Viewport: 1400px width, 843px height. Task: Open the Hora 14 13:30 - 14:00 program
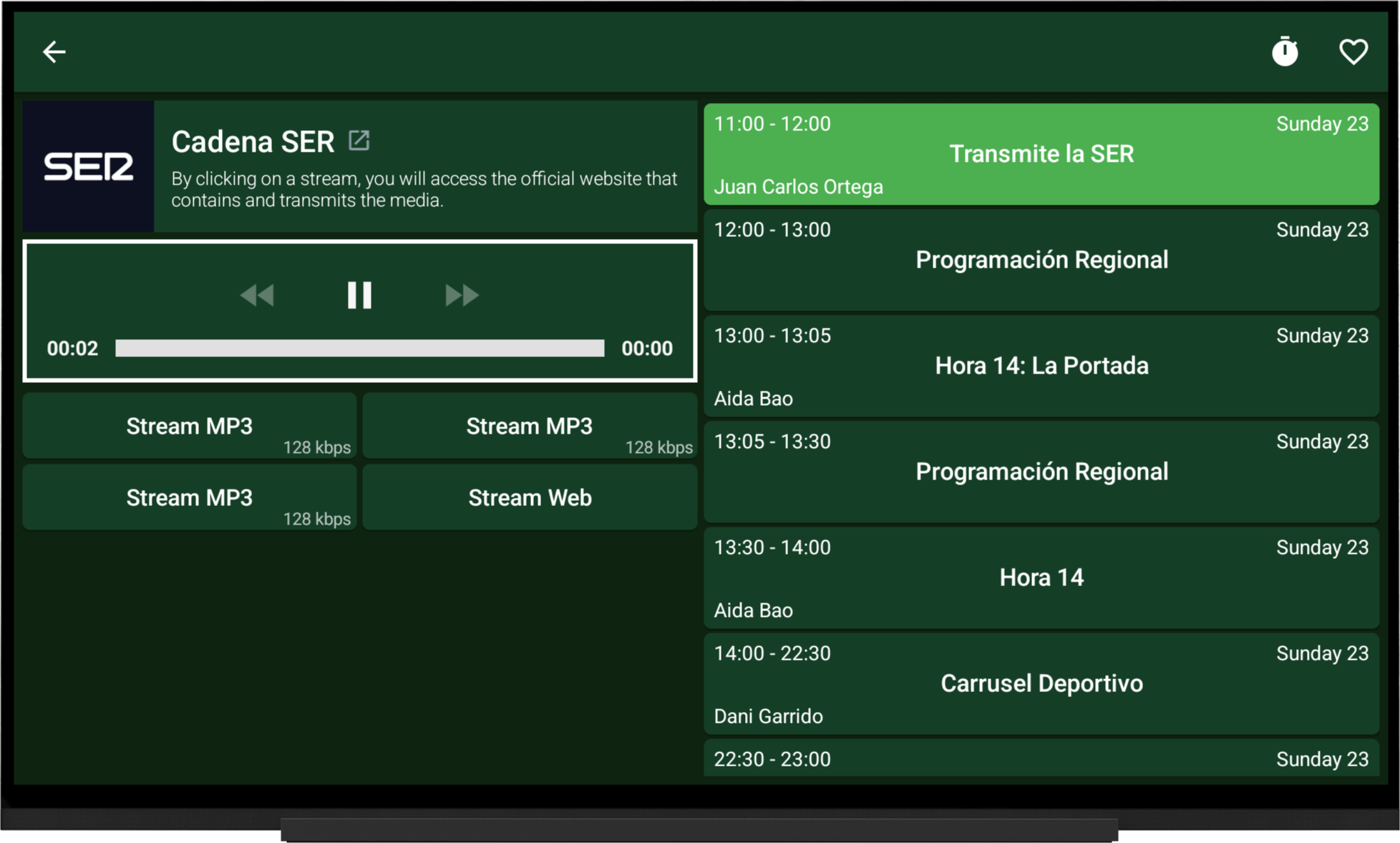[x=1041, y=578]
